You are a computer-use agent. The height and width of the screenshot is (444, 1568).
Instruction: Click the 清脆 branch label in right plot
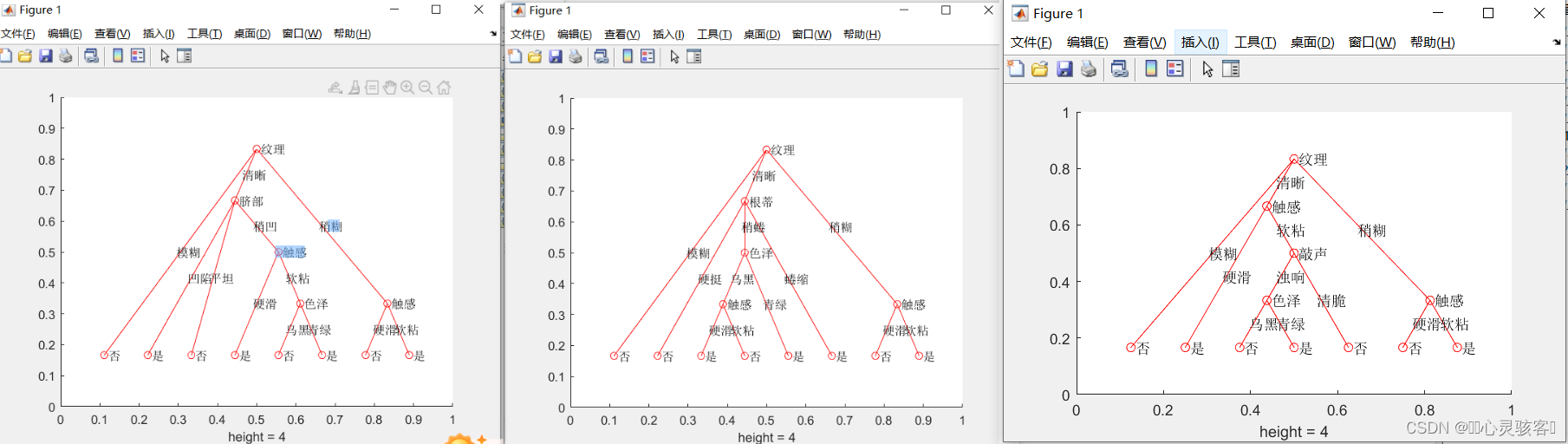pyautogui.click(x=1331, y=301)
